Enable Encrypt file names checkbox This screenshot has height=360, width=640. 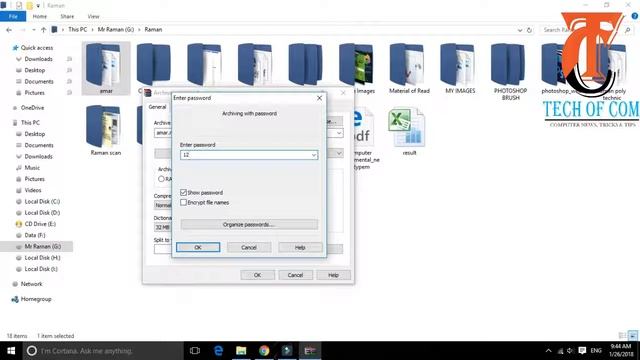[183, 202]
